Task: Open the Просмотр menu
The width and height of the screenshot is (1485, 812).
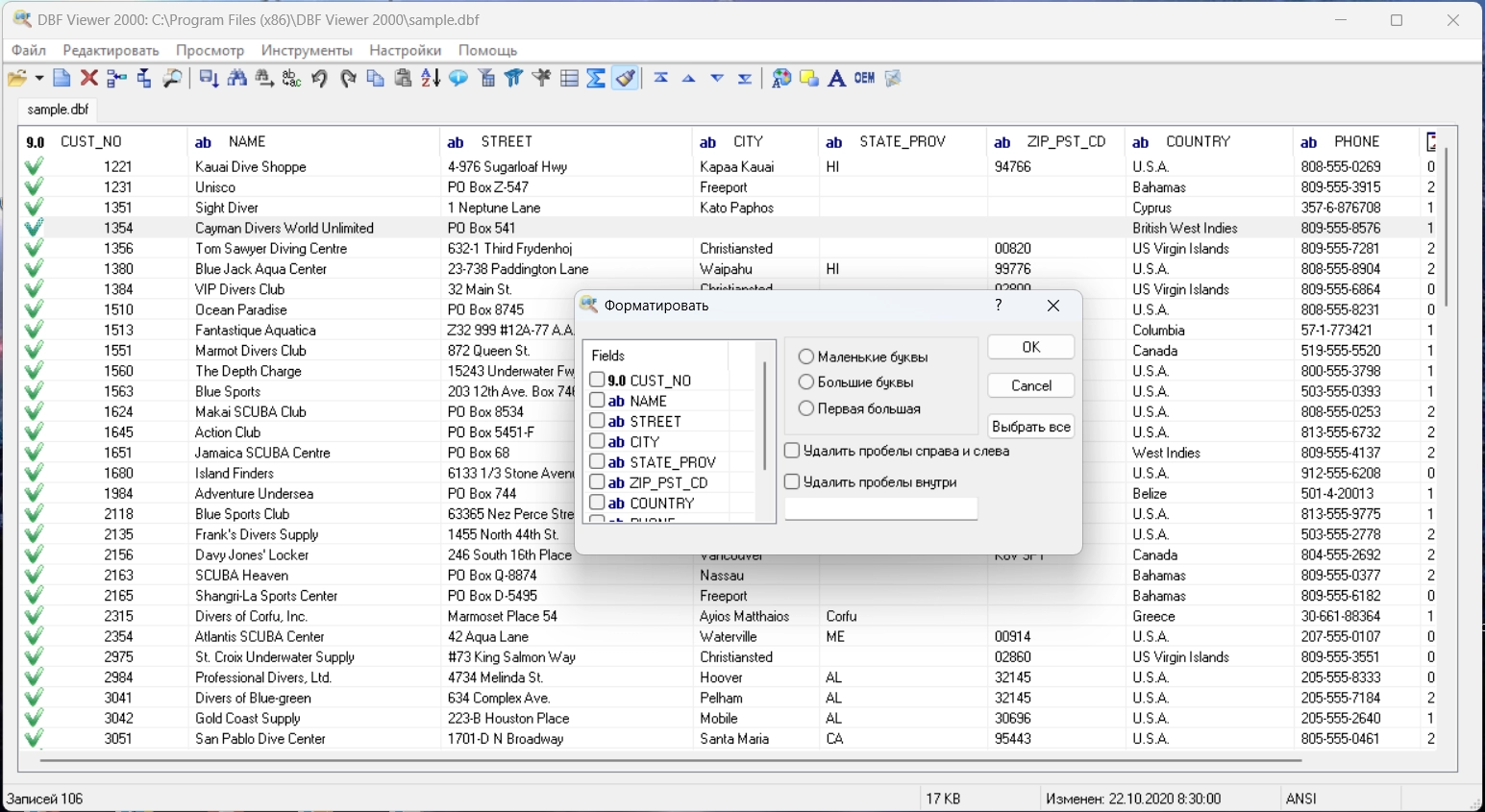Action: pyautogui.click(x=210, y=50)
